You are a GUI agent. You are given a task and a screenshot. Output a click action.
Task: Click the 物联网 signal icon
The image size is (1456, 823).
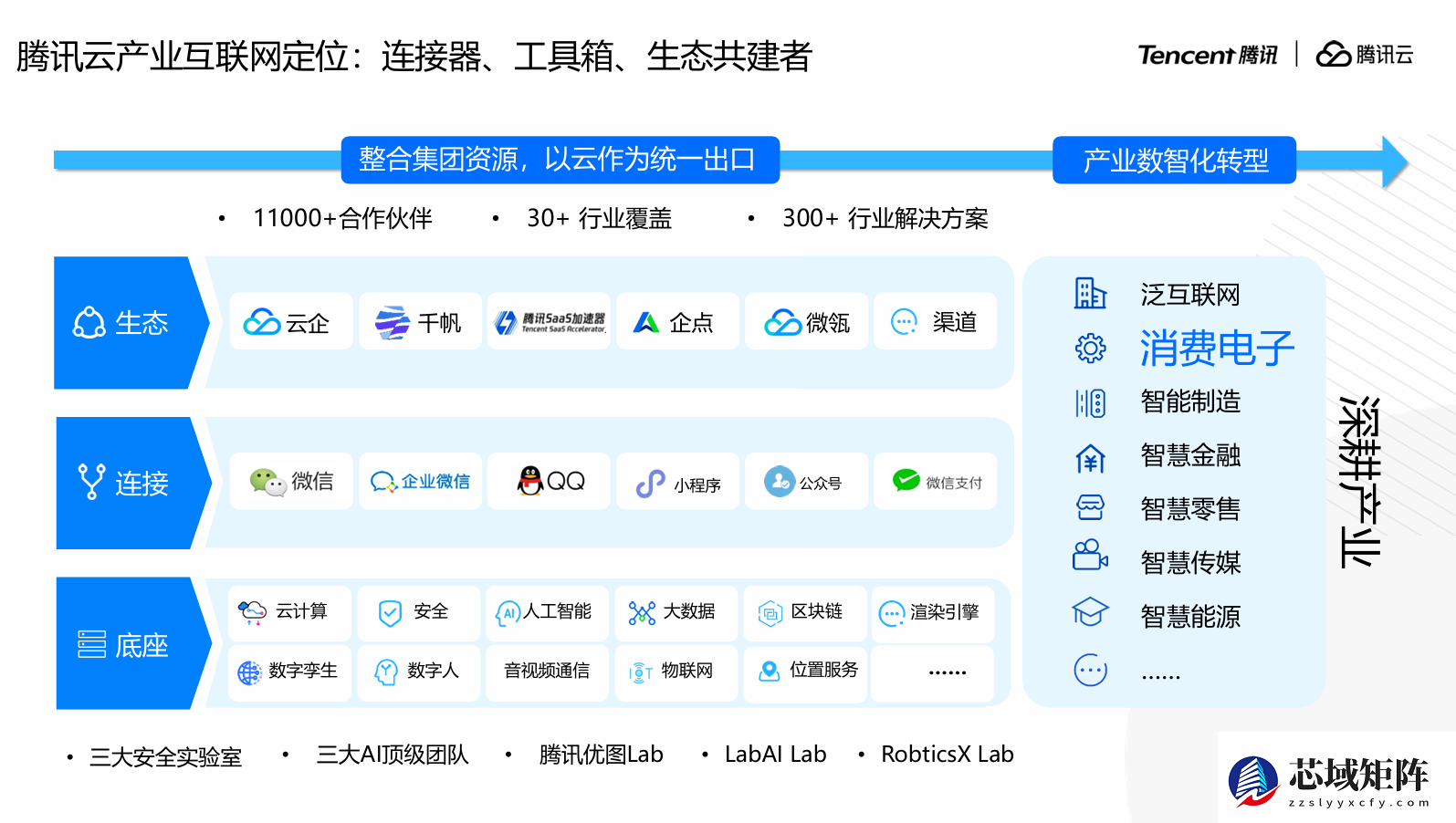pyautogui.click(x=640, y=672)
